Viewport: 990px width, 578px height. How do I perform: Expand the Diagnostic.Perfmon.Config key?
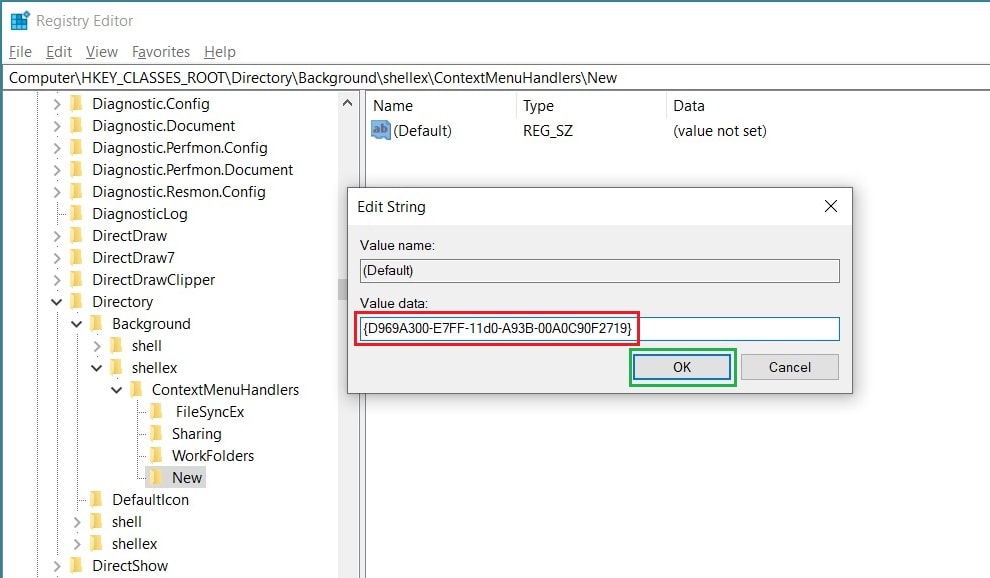(x=57, y=148)
